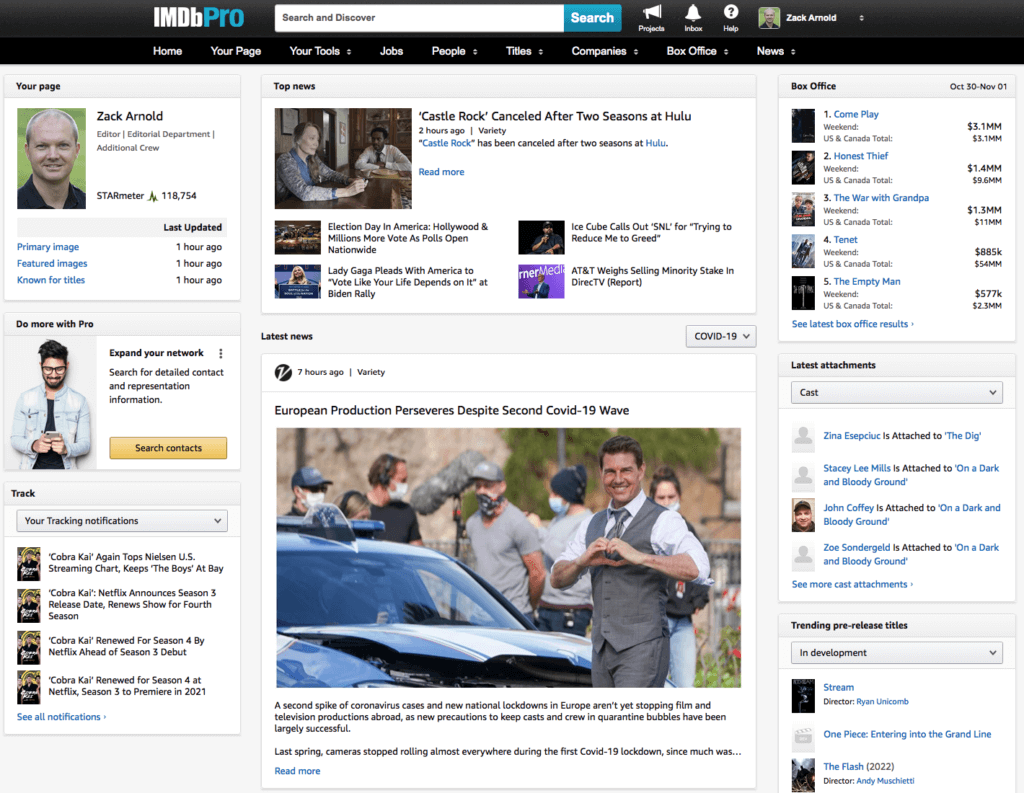Click the Come Play poster thumbnail
Image resolution: width=1024 pixels, height=793 pixels.
click(803, 125)
